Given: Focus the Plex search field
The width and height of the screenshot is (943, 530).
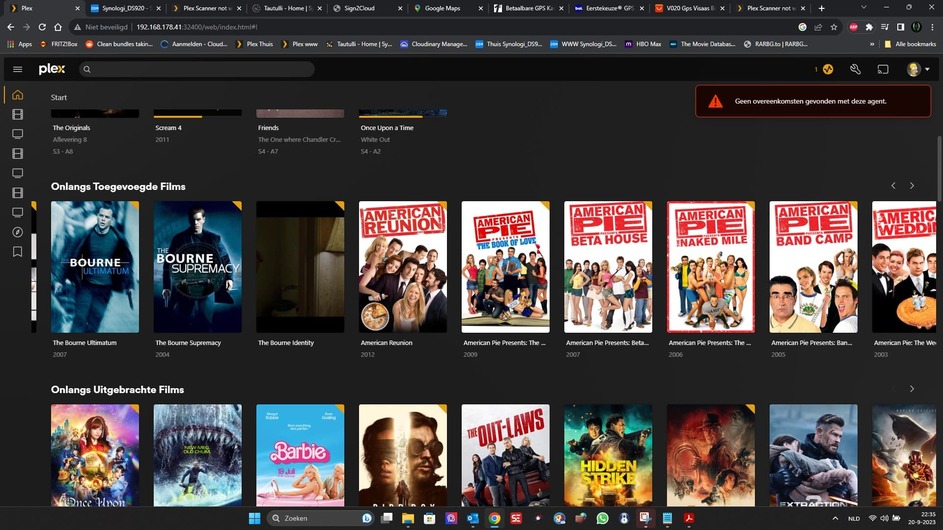Looking at the screenshot, I should [197, 69].
